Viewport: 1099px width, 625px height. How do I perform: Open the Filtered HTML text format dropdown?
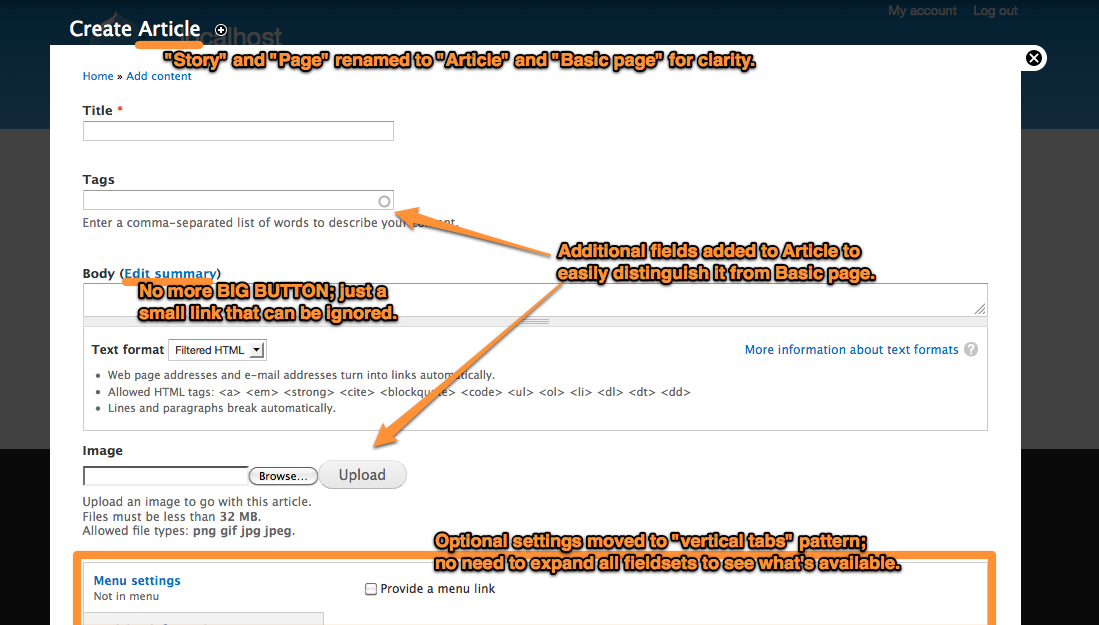tap(217, 349)
